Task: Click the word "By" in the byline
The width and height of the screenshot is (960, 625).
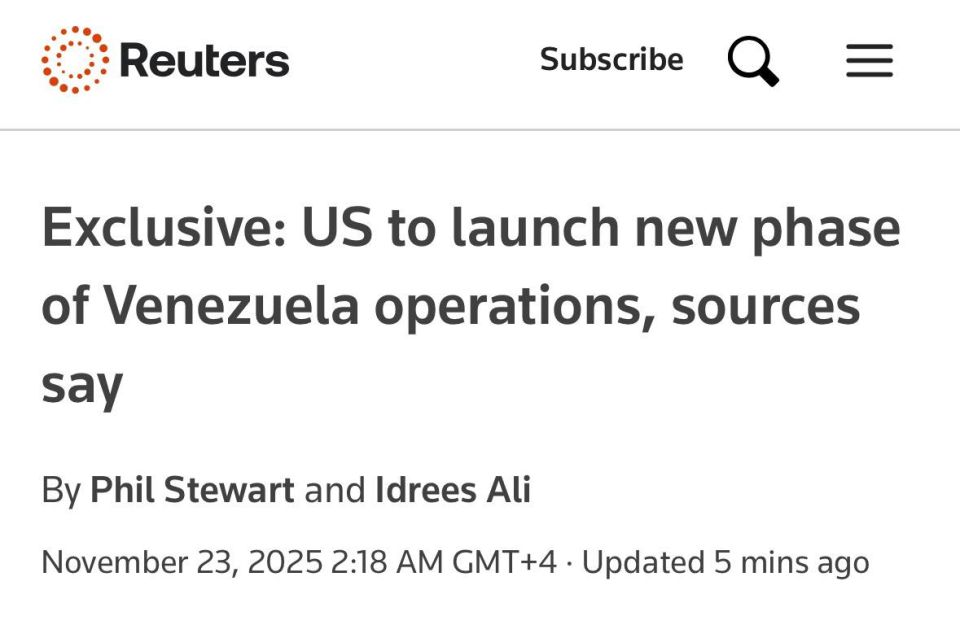Action: click(60, 490)
